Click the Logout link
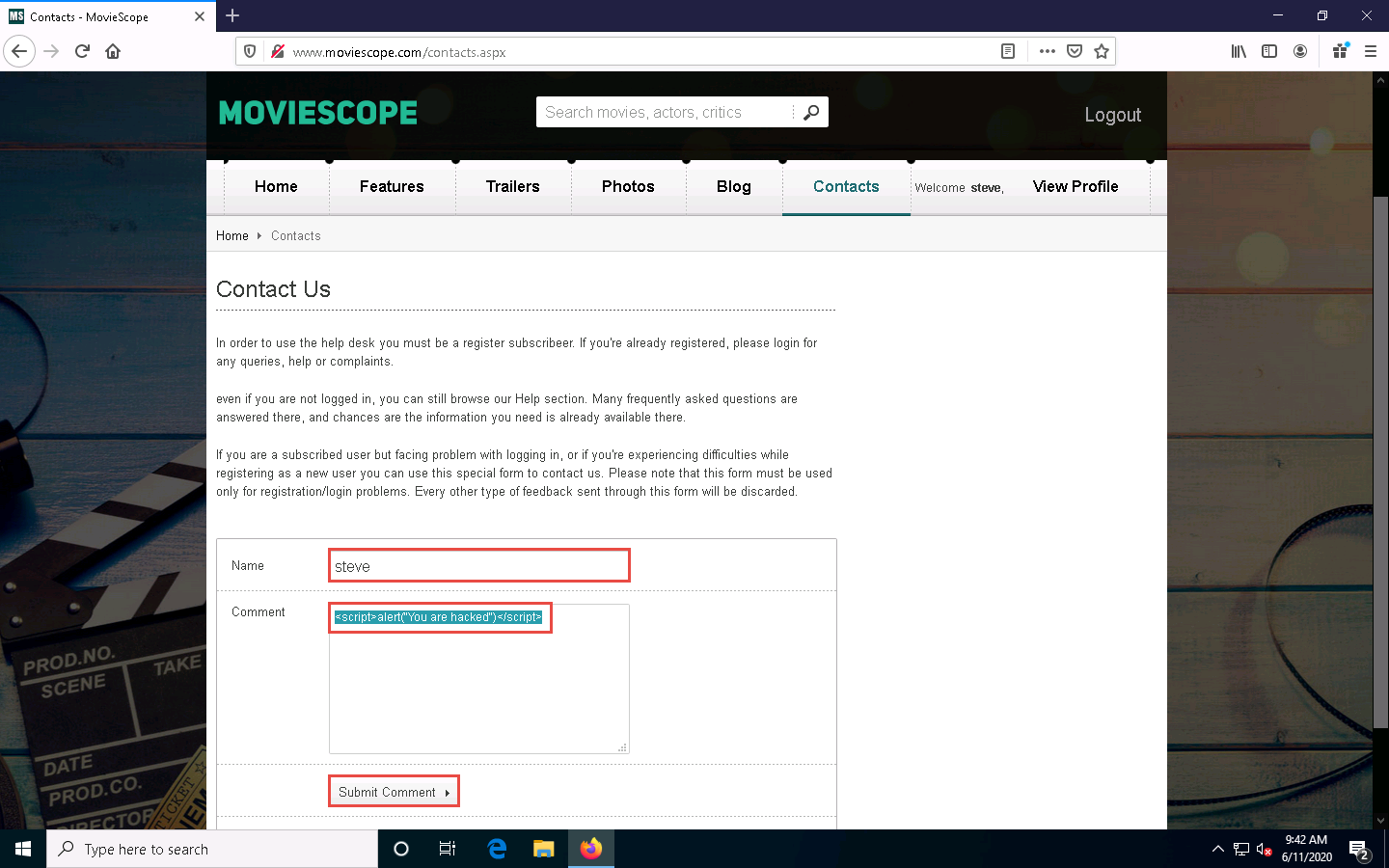This screenshot has width=1389, height=868. pos(1112,115)
